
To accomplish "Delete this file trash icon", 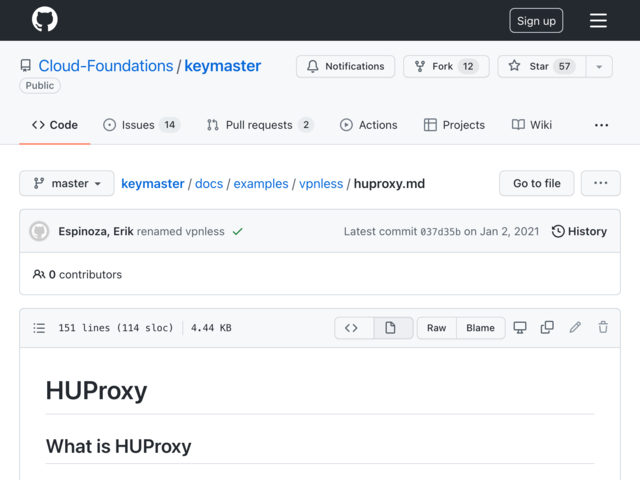I will (603, 327).
